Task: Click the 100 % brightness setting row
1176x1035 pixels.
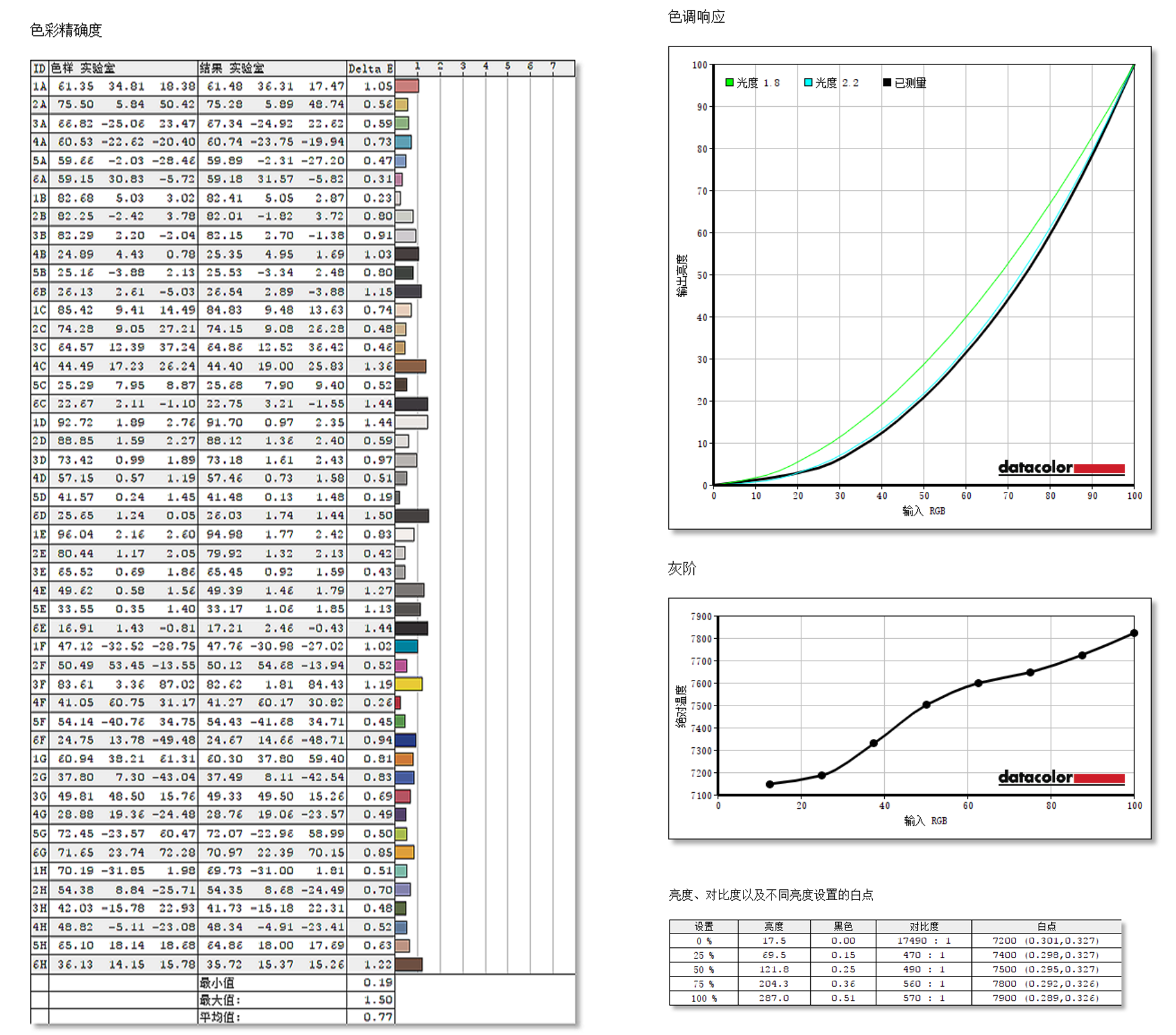Action: [703, 998]
